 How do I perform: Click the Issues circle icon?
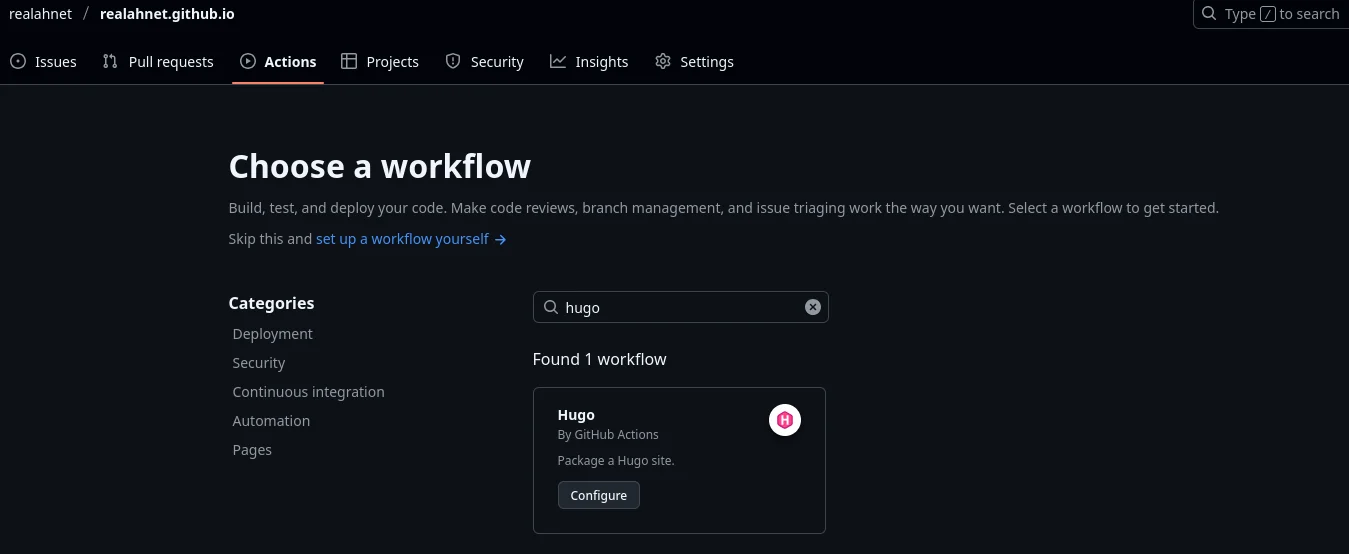click(18, 62)
